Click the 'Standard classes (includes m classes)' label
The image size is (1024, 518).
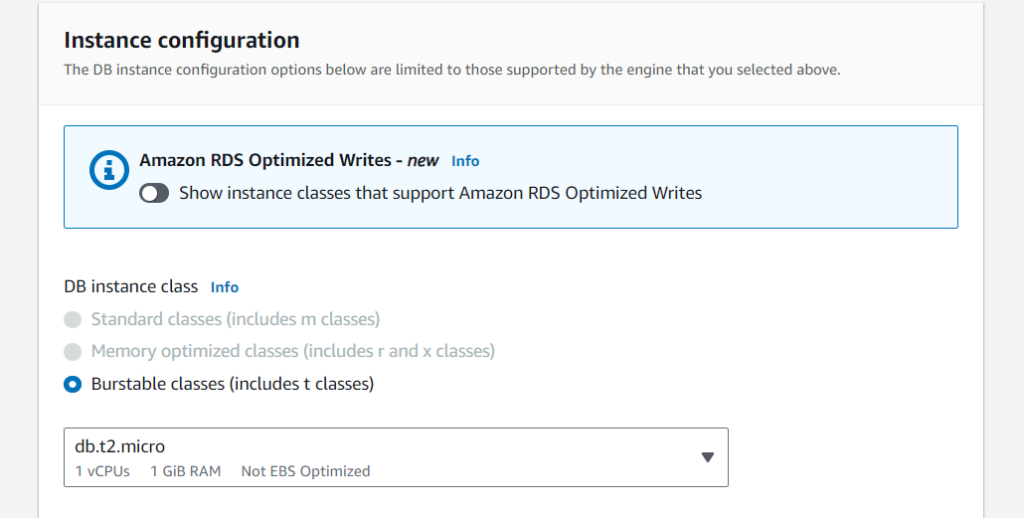235,319
